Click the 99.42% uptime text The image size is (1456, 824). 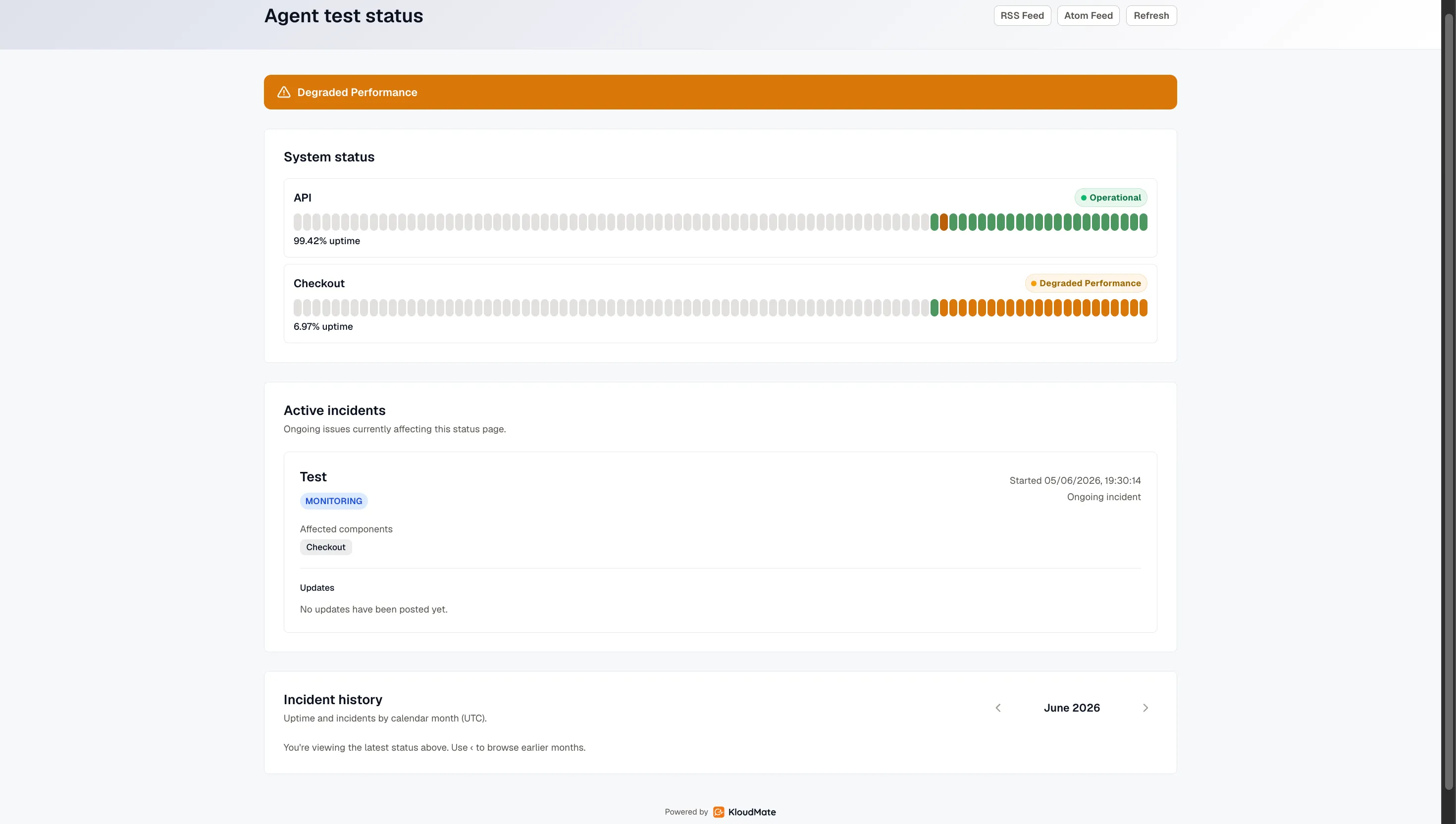point(326,241)
